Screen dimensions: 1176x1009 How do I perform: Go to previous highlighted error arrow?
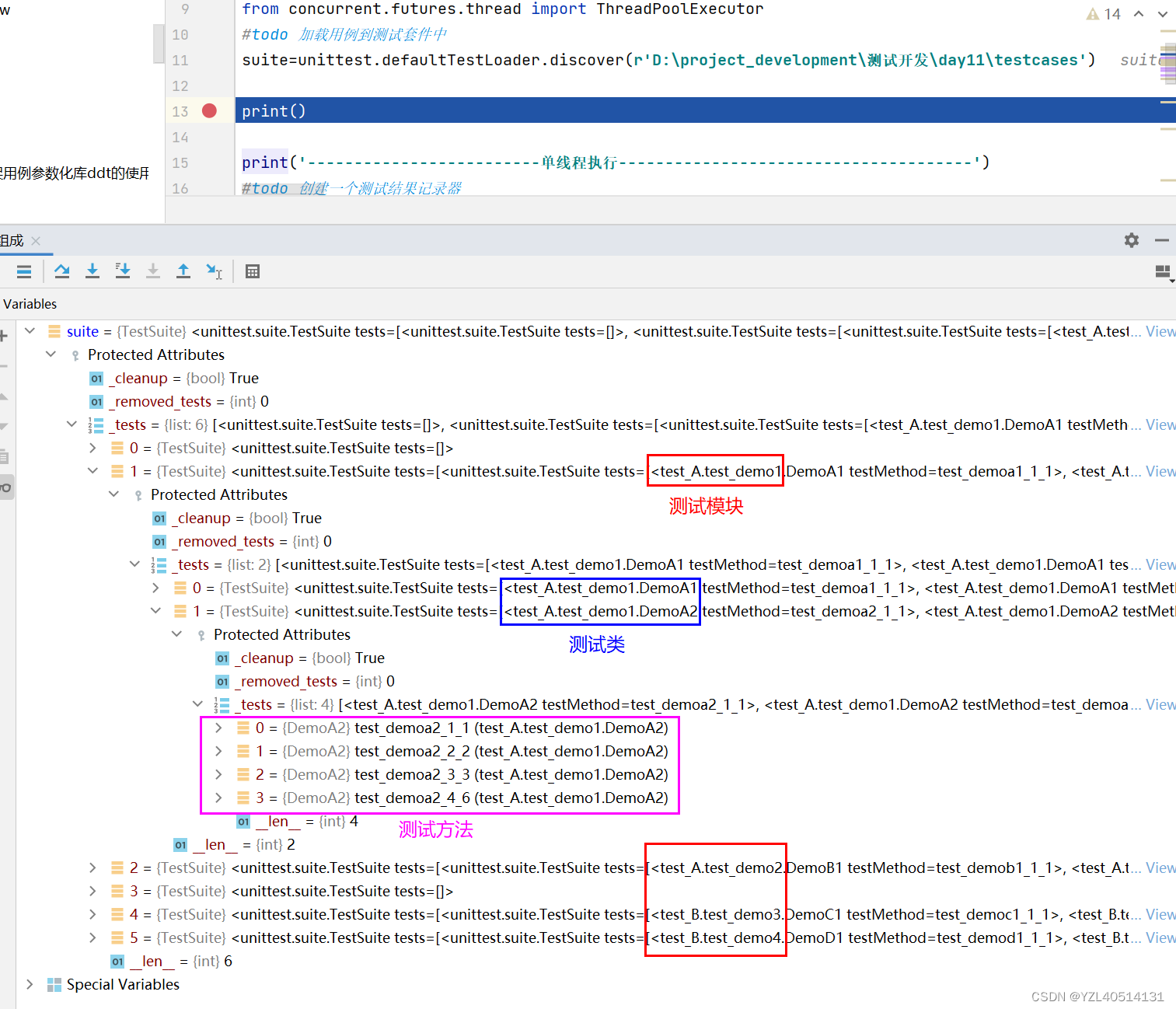(1139, 14)
